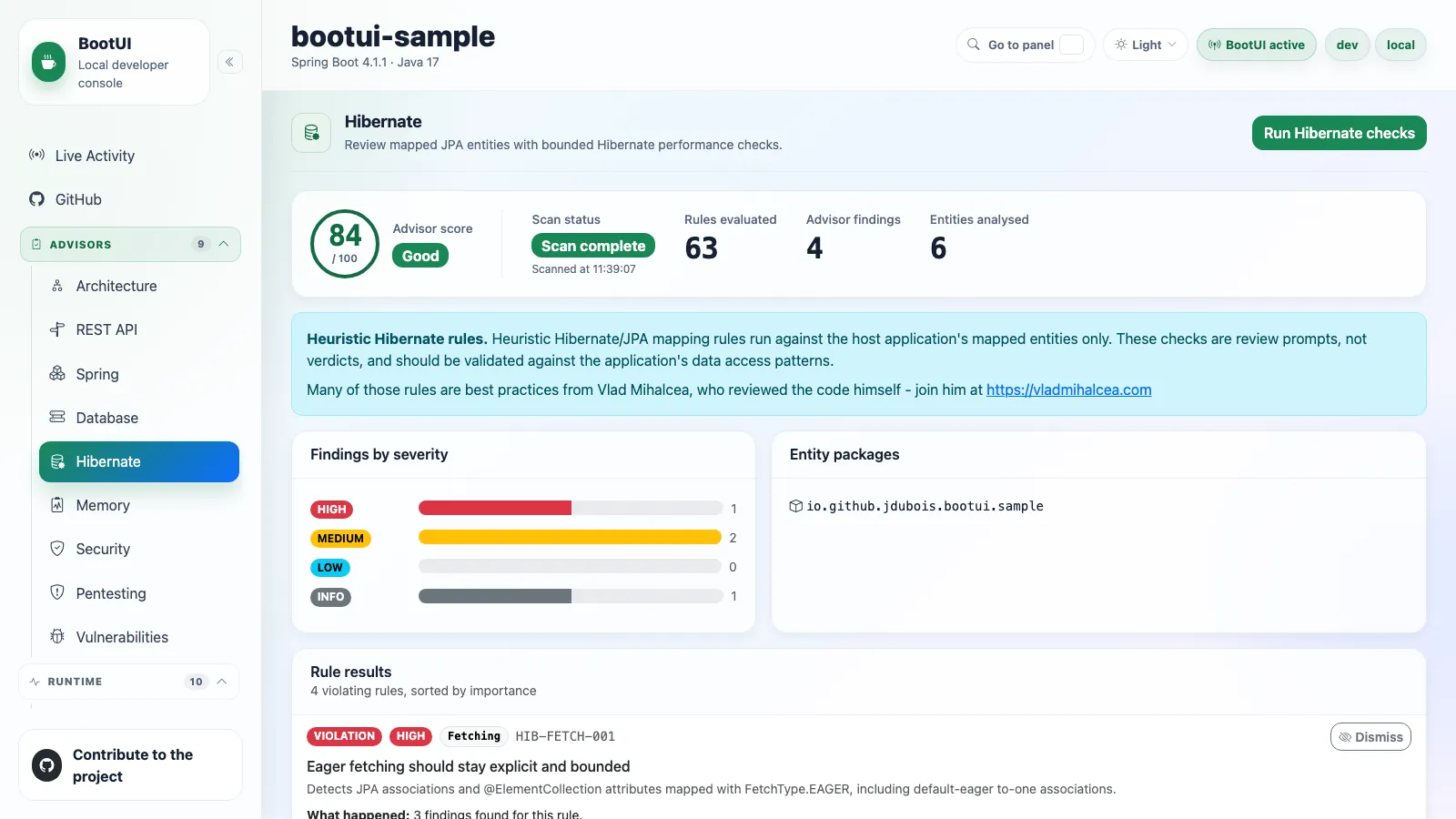The height and width of the screenshot is (819, 1456).
Task: Click the VIOLATION tag on rule result
Action: 344,736
